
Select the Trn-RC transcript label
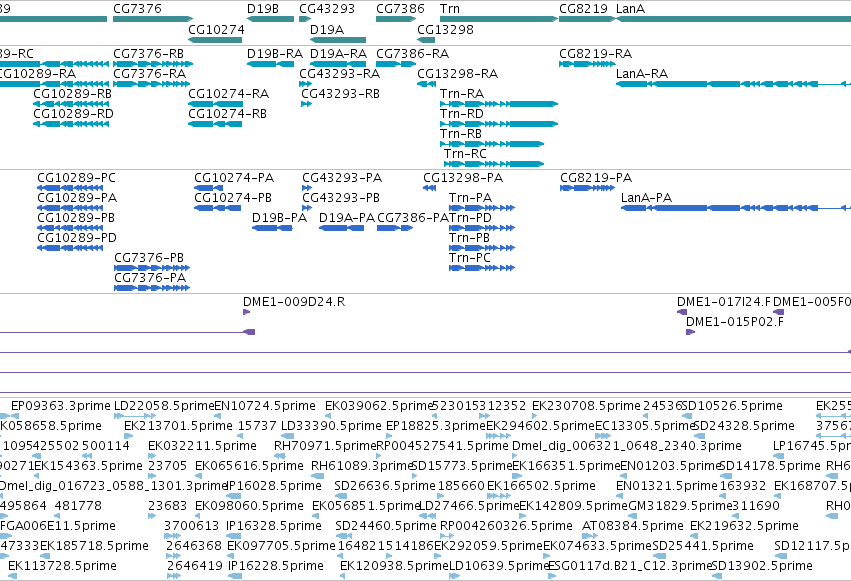[465, 154]
